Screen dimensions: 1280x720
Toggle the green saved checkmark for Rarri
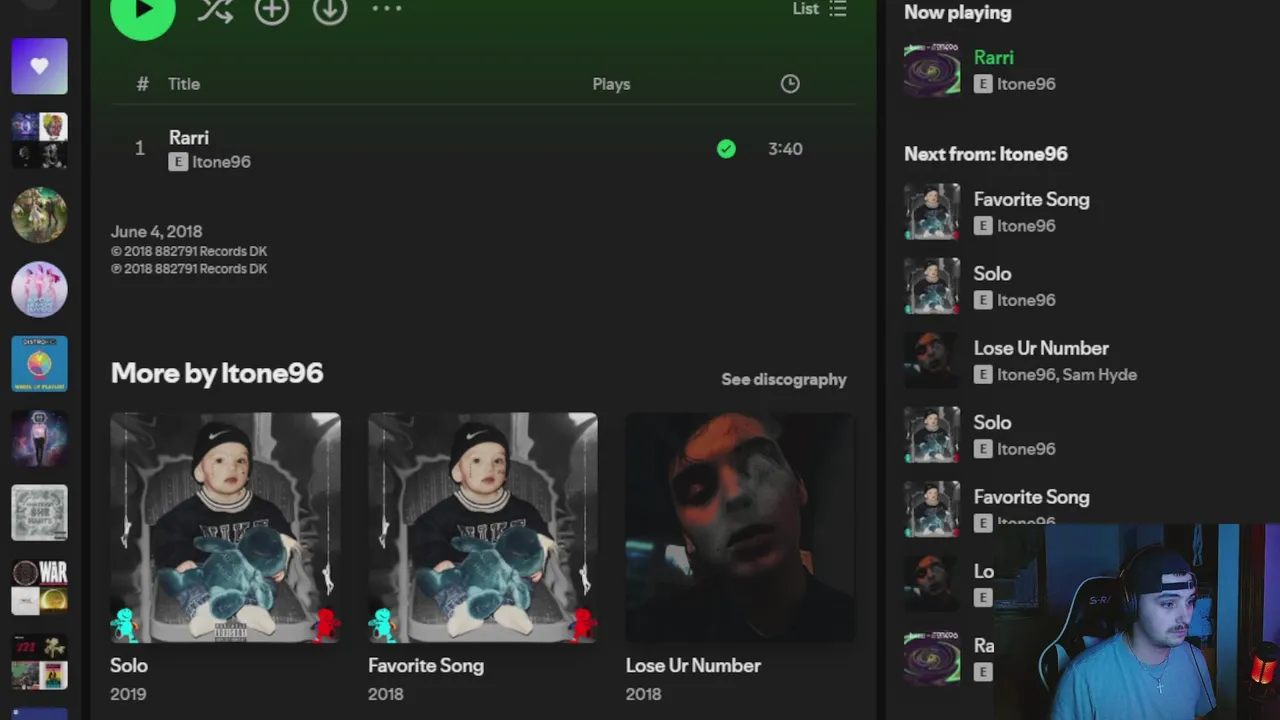726,149
